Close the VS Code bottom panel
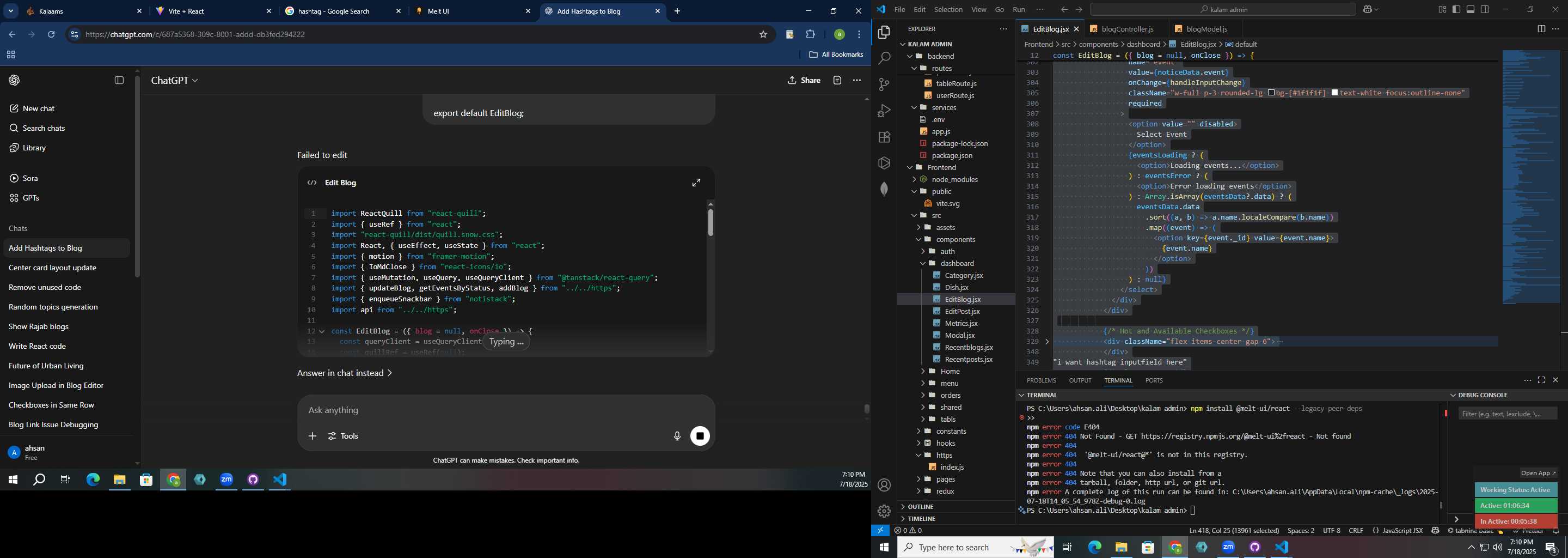This screenshot has width=1568, height=558. (1555, 380)
